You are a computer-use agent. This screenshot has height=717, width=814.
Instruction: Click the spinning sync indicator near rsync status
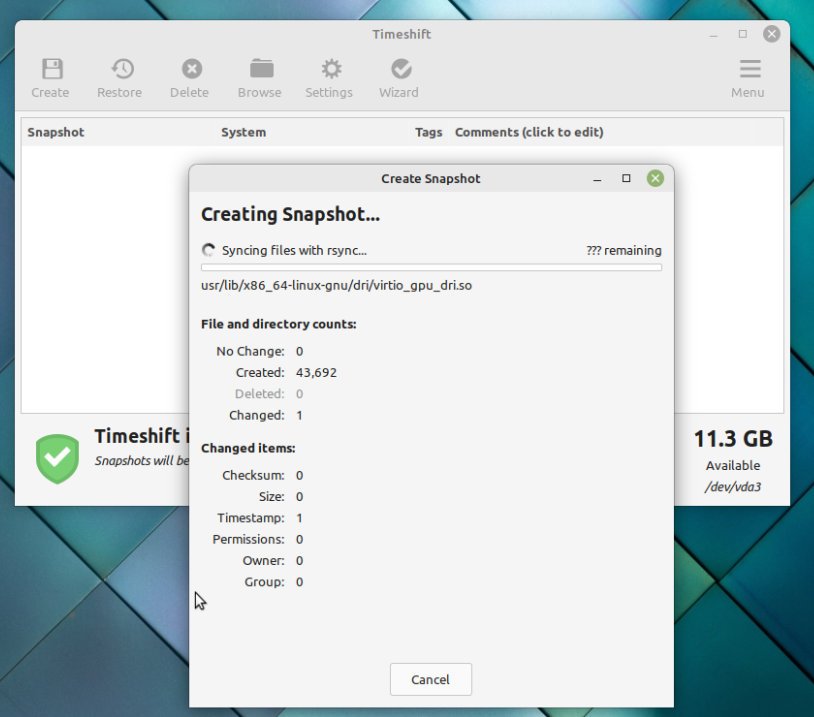208,250
